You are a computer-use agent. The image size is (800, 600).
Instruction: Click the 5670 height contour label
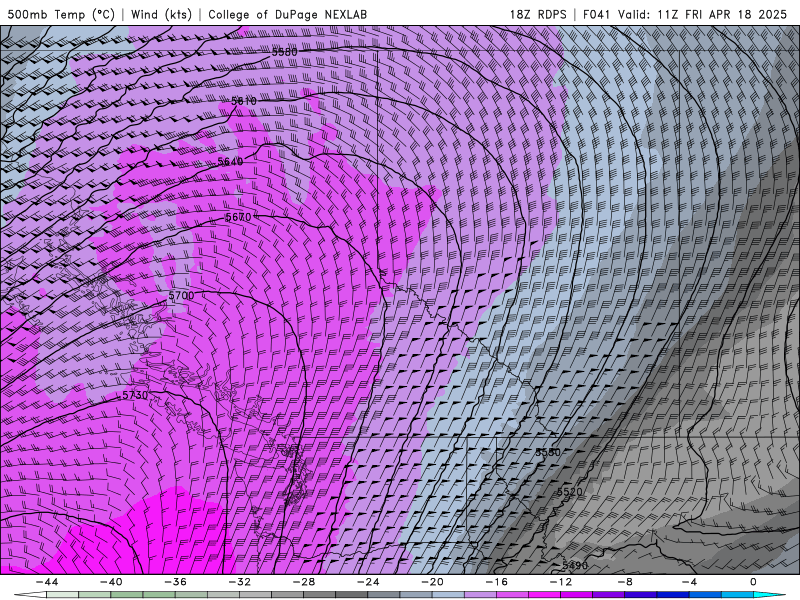tap(238, 217)
